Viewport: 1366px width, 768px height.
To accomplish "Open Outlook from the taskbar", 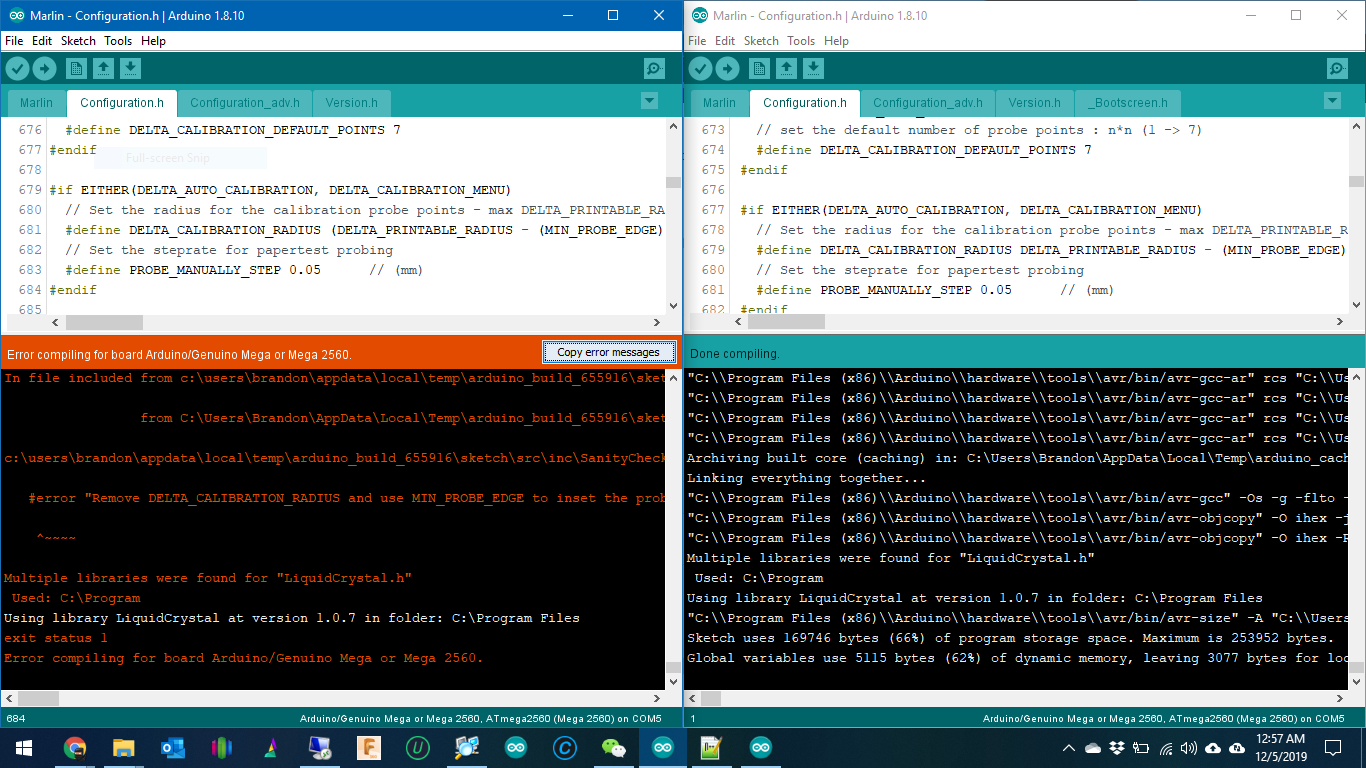I will coord(173,748).
